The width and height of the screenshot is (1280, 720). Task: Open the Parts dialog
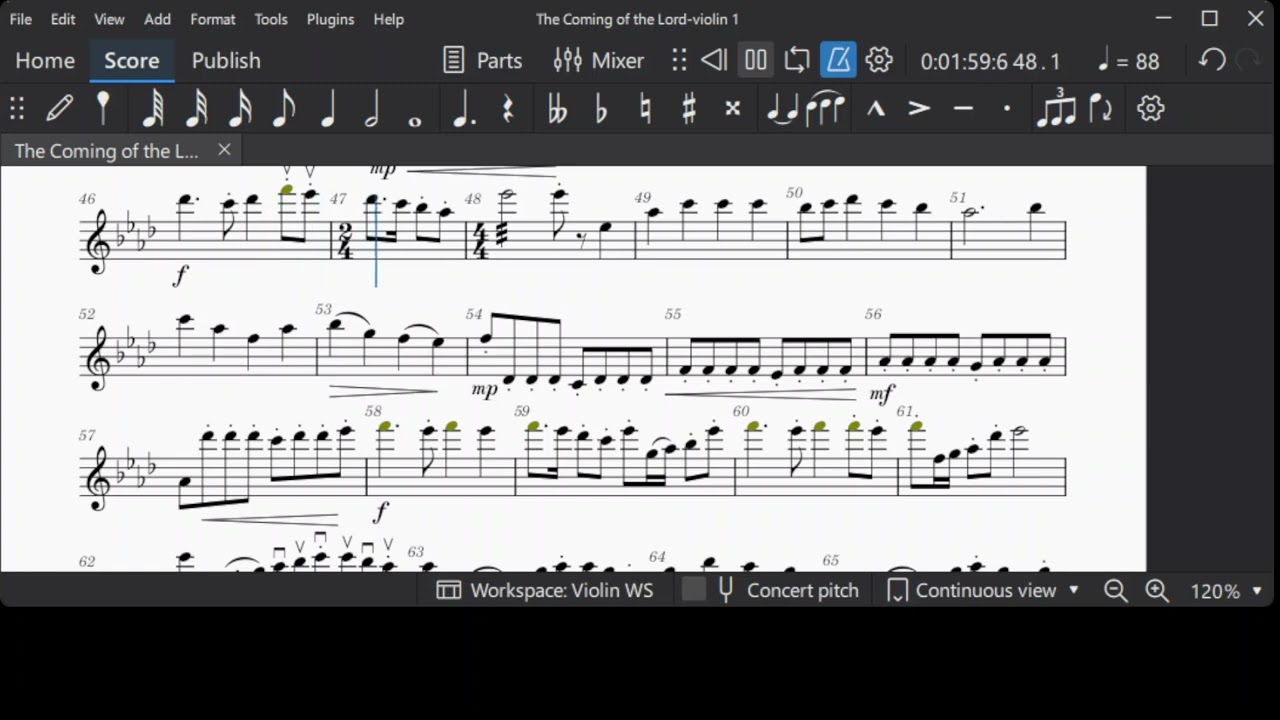[483, 60]
